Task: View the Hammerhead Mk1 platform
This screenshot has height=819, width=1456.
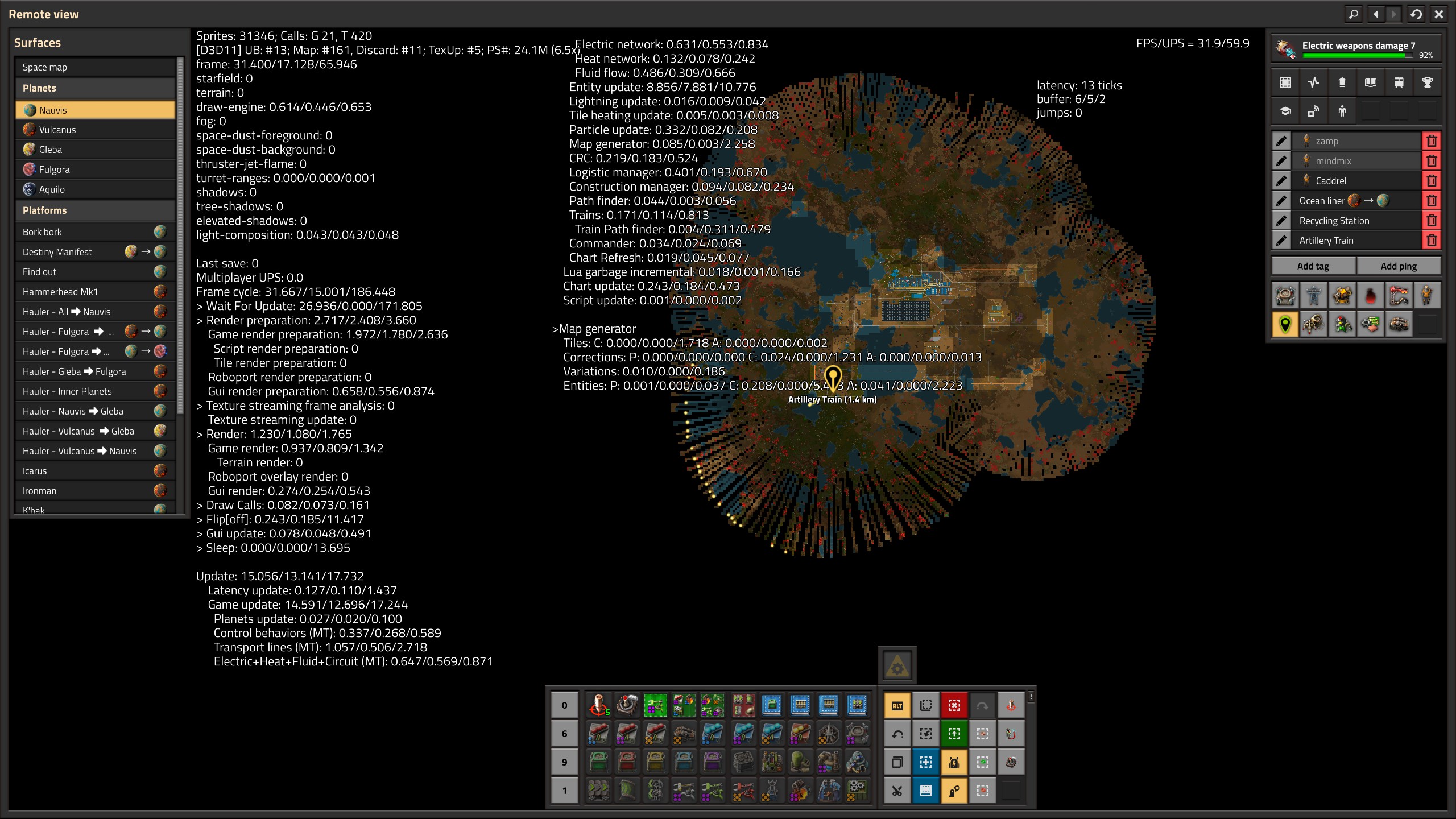Action: tap(95, 292)
